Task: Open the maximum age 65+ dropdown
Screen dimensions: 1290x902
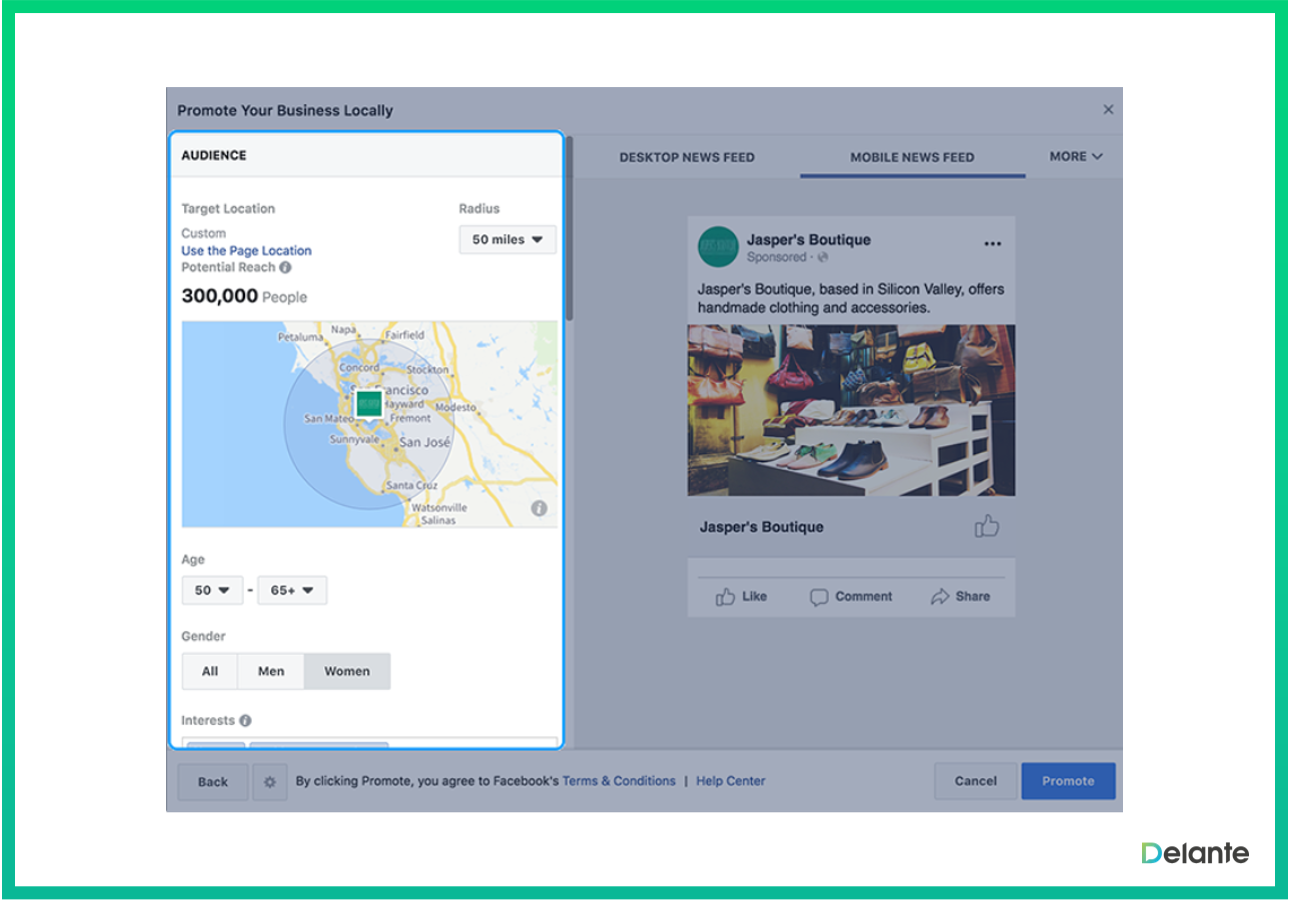Action: 292,590
